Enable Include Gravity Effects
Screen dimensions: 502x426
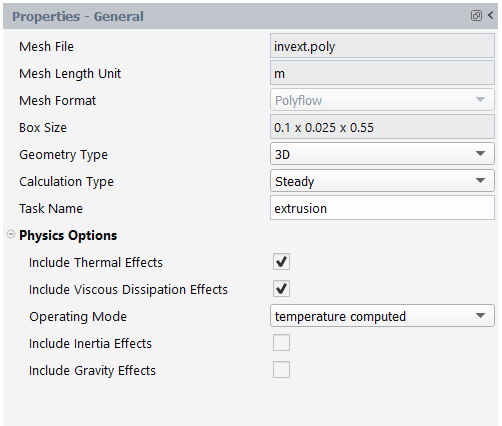[281, 370]
